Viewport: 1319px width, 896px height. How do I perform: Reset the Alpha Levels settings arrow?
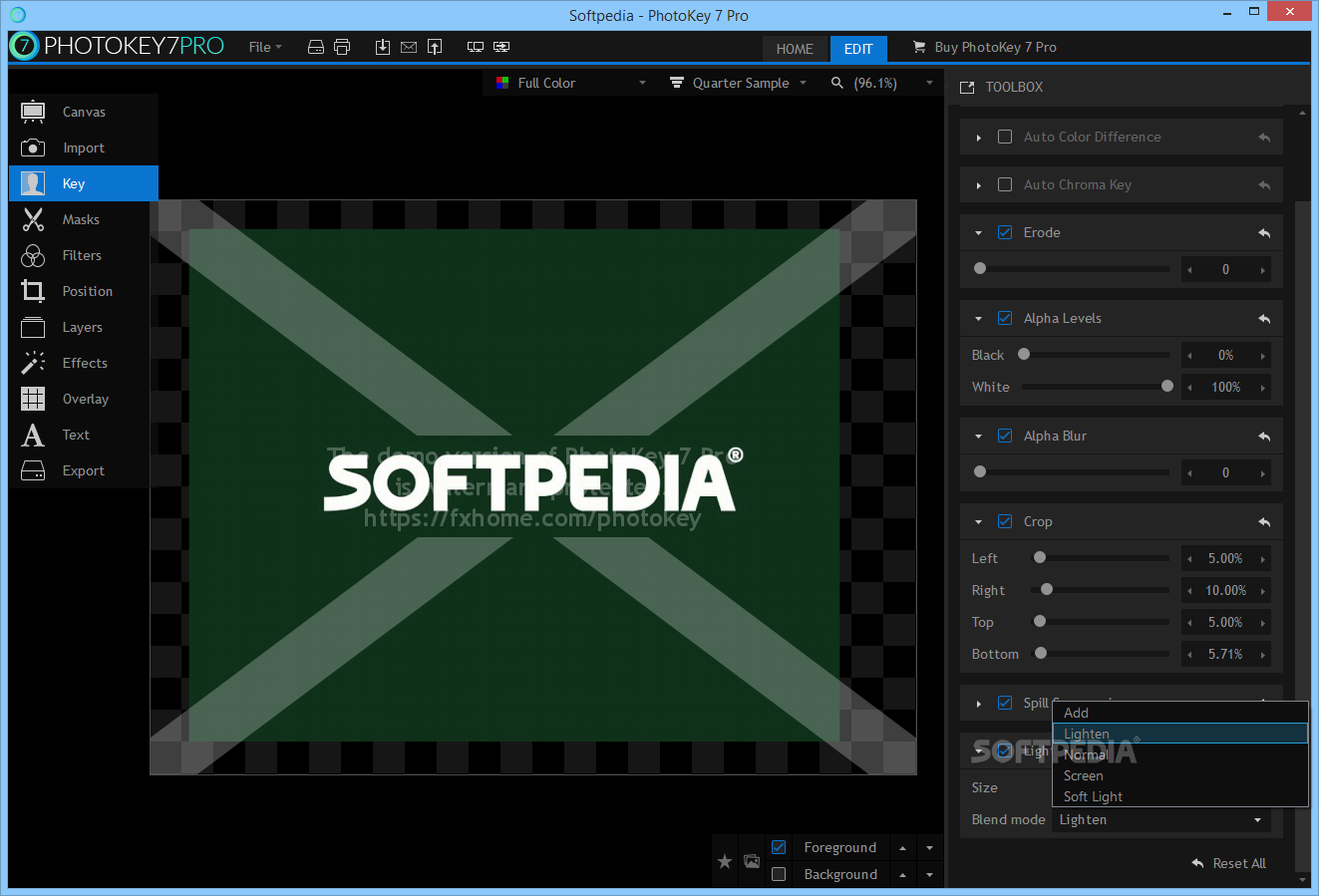(x=1264, y=319)
